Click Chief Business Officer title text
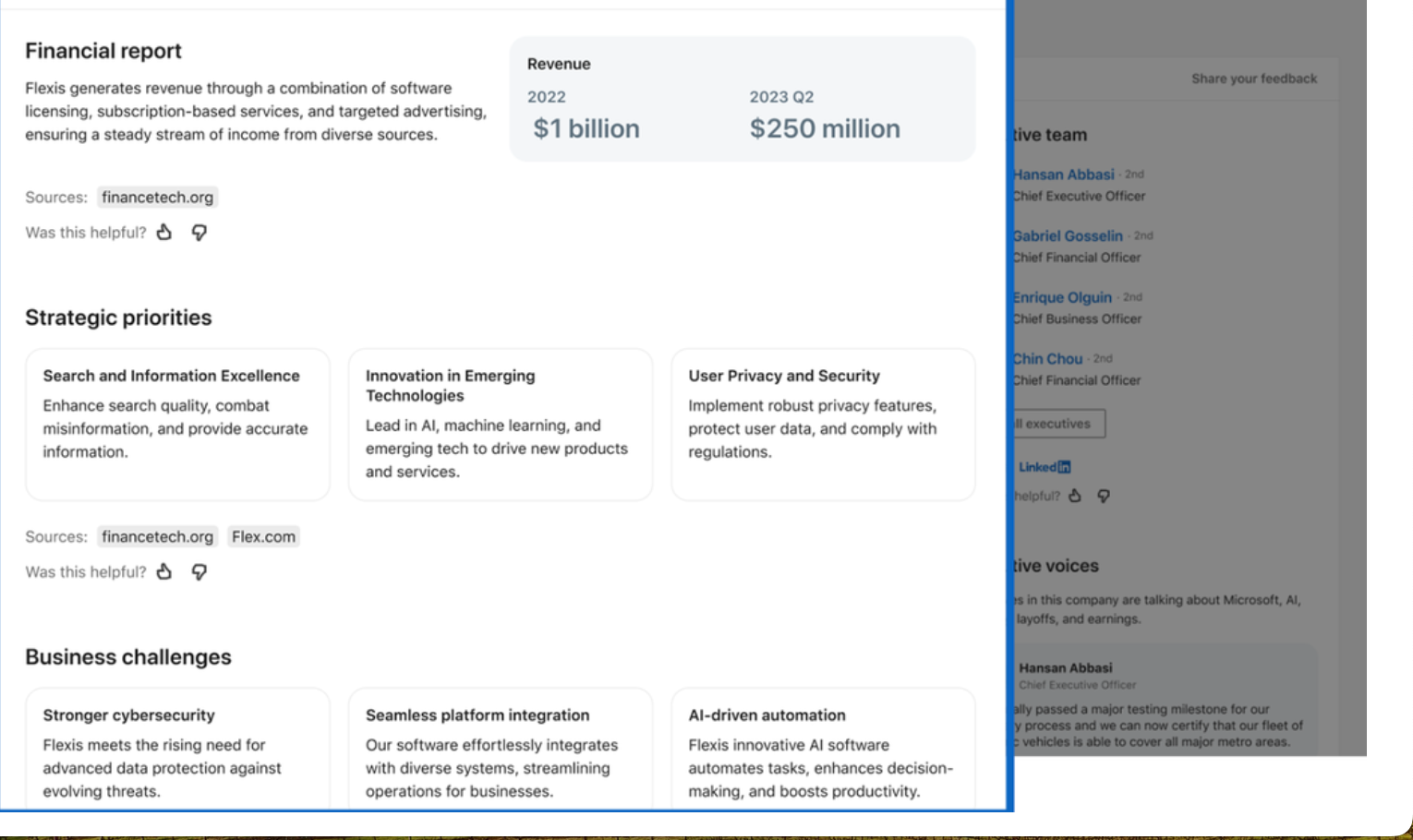Image resolution: width=1413 pixels, height=840 pixels. pyautogui.click(x=1078, y=318)
